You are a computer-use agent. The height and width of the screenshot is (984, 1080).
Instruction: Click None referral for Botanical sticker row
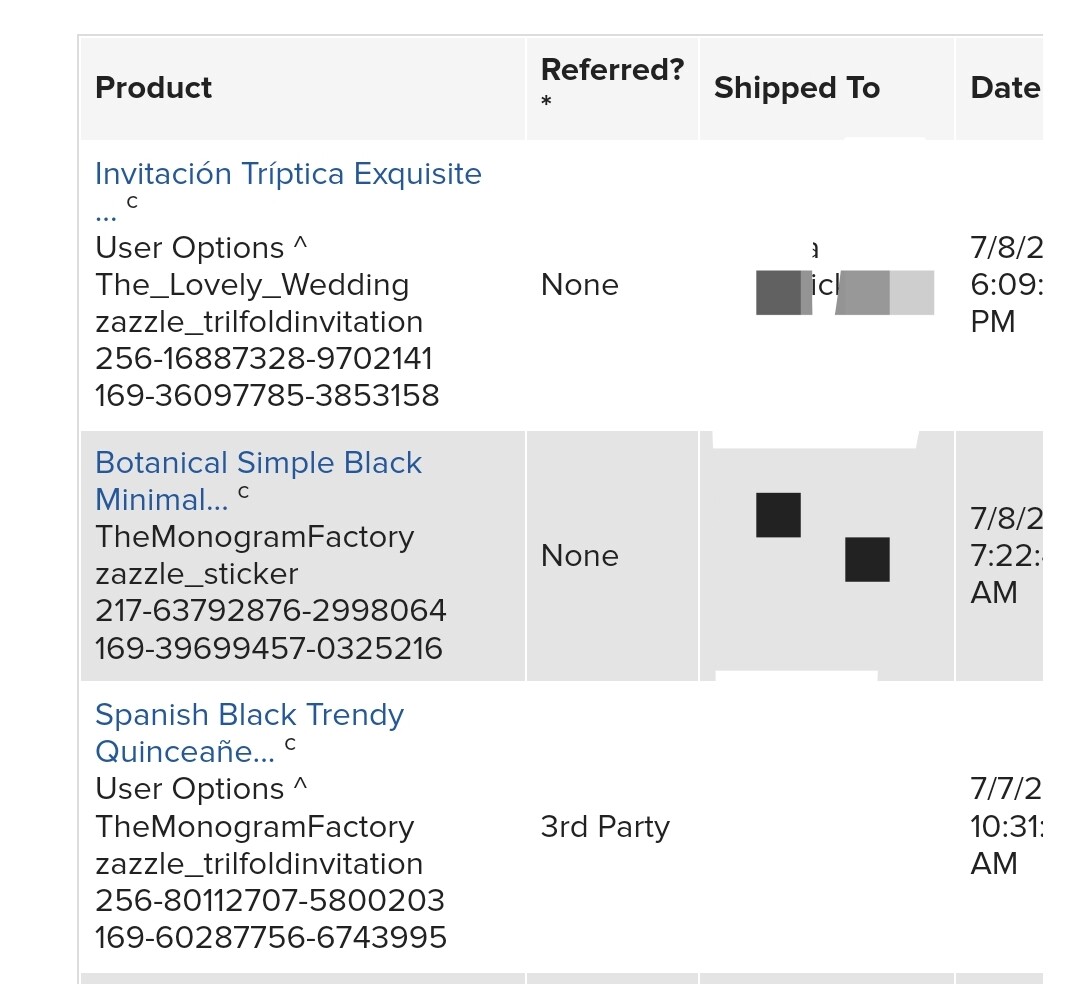[580, 556]
